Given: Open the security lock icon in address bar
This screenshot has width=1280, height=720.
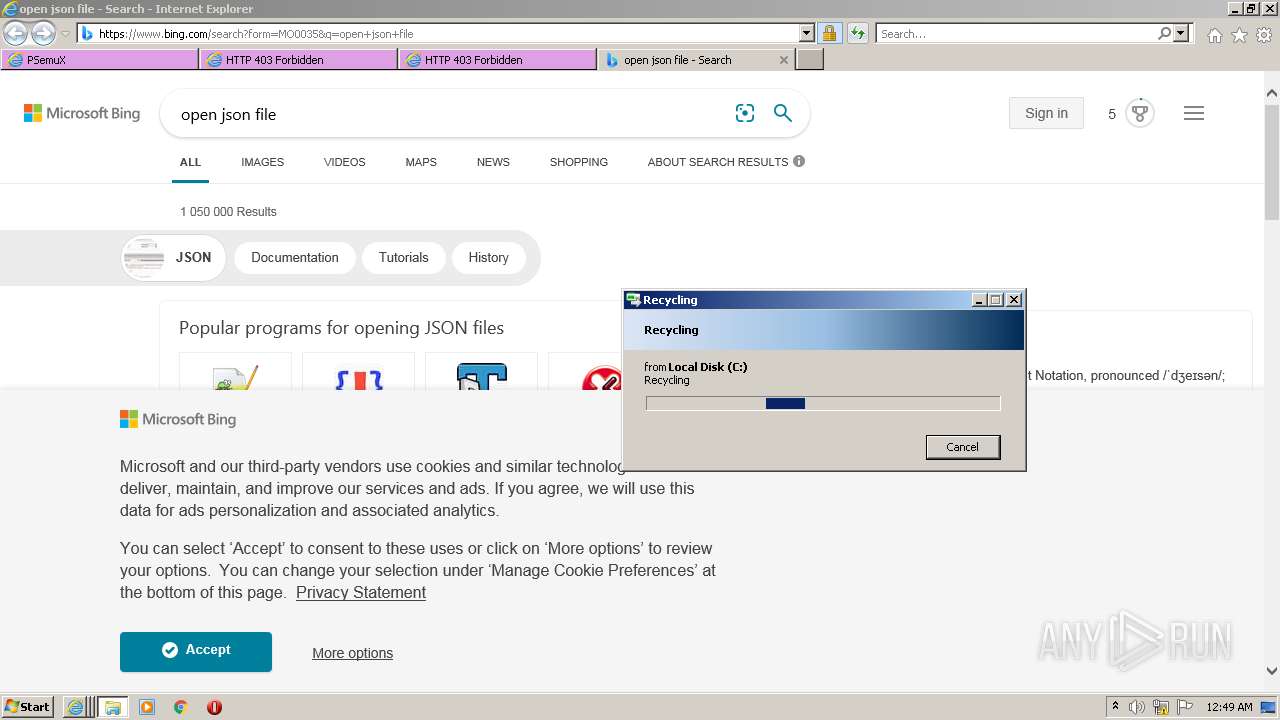Looking at the screenshot, I should (x=829, y=33).
